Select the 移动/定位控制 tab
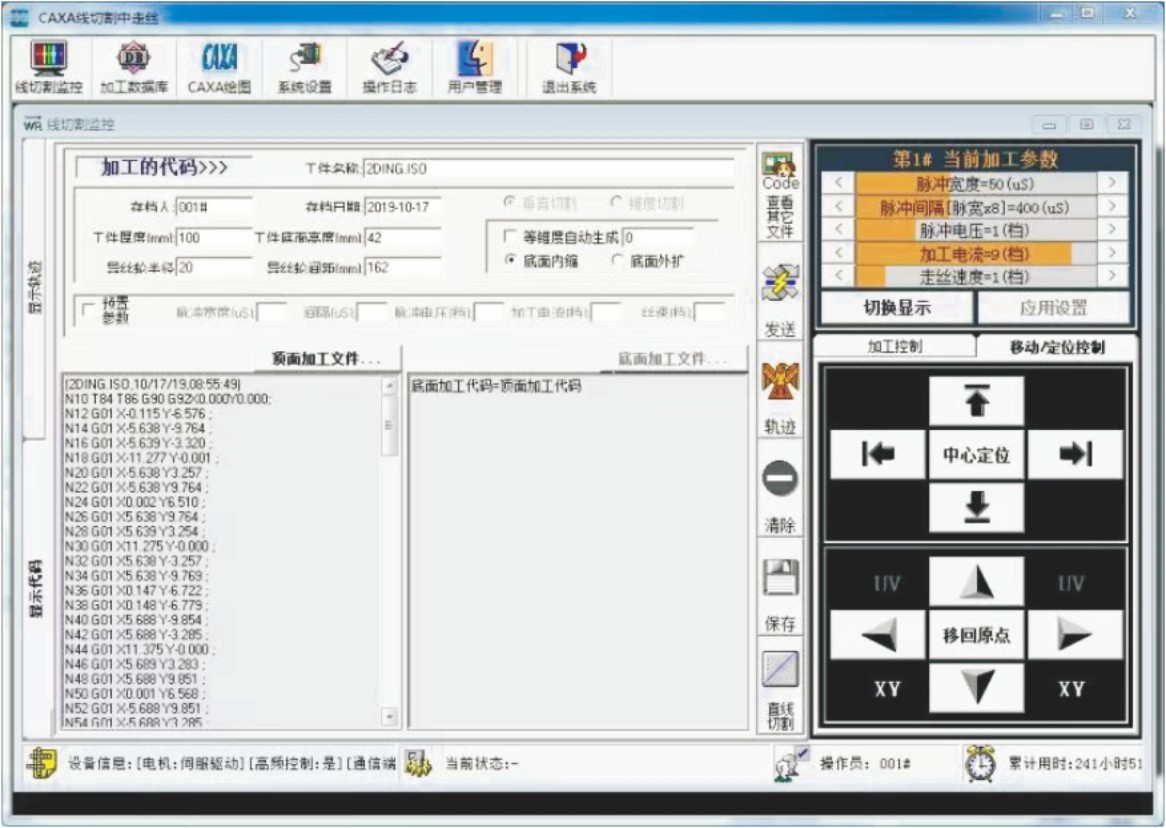This screenshot has width=1166, height=828. [1056, 346]
